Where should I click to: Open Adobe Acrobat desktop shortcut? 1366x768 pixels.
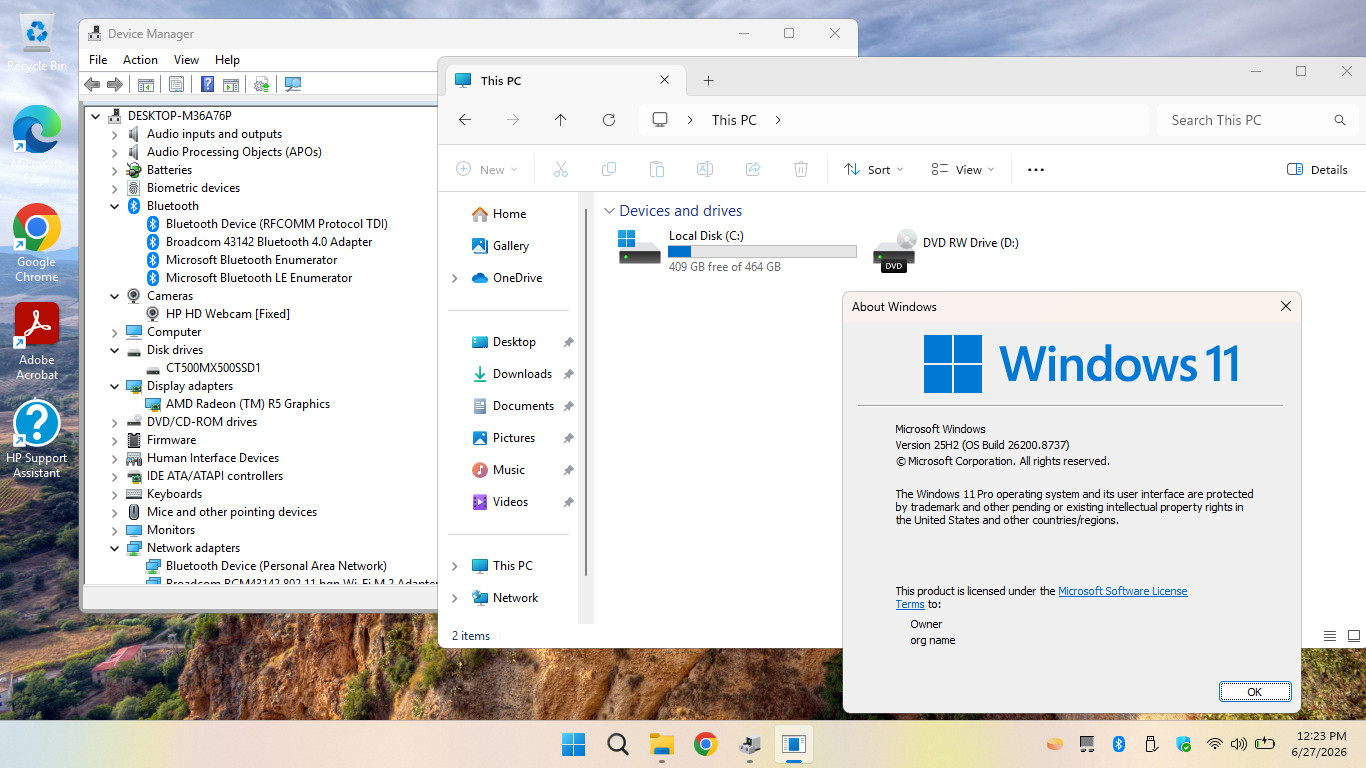pos(37,341)
